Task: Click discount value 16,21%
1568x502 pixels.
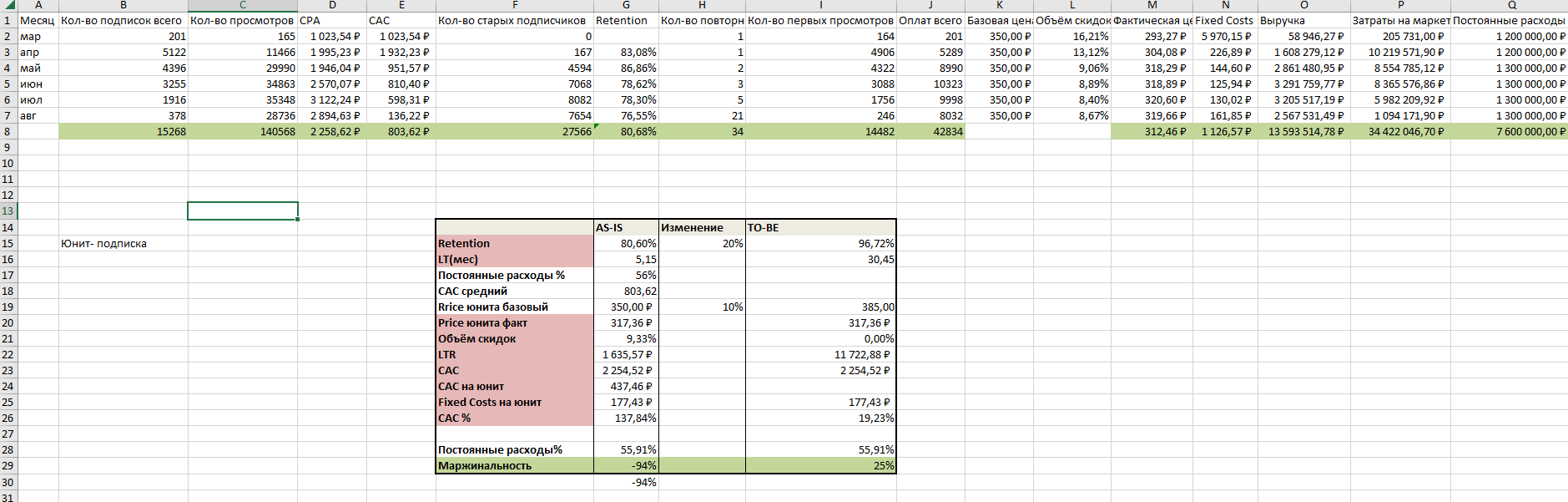Action: pos(1072,36)
